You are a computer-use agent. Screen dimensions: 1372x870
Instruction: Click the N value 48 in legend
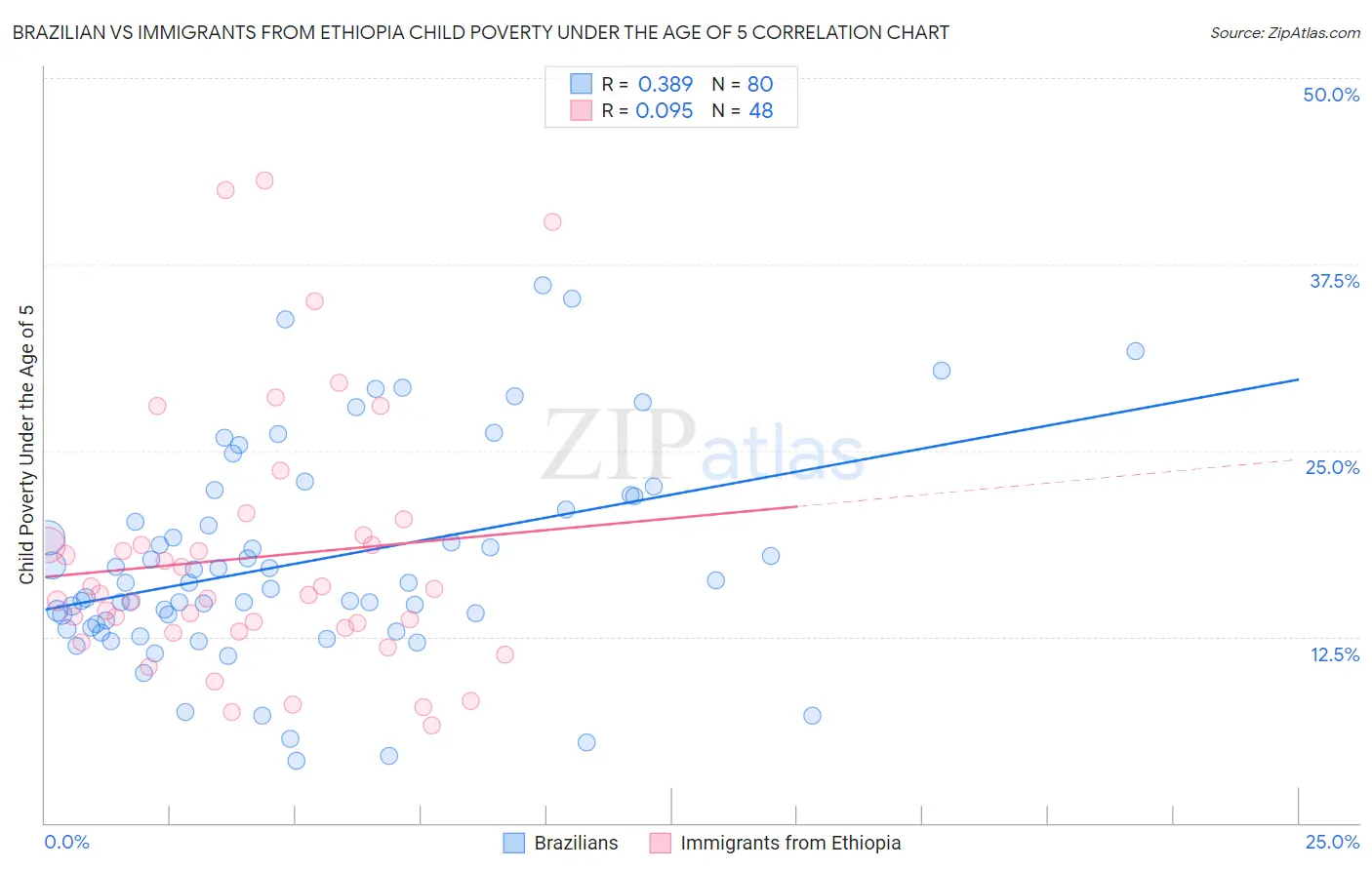pos(760,110)
